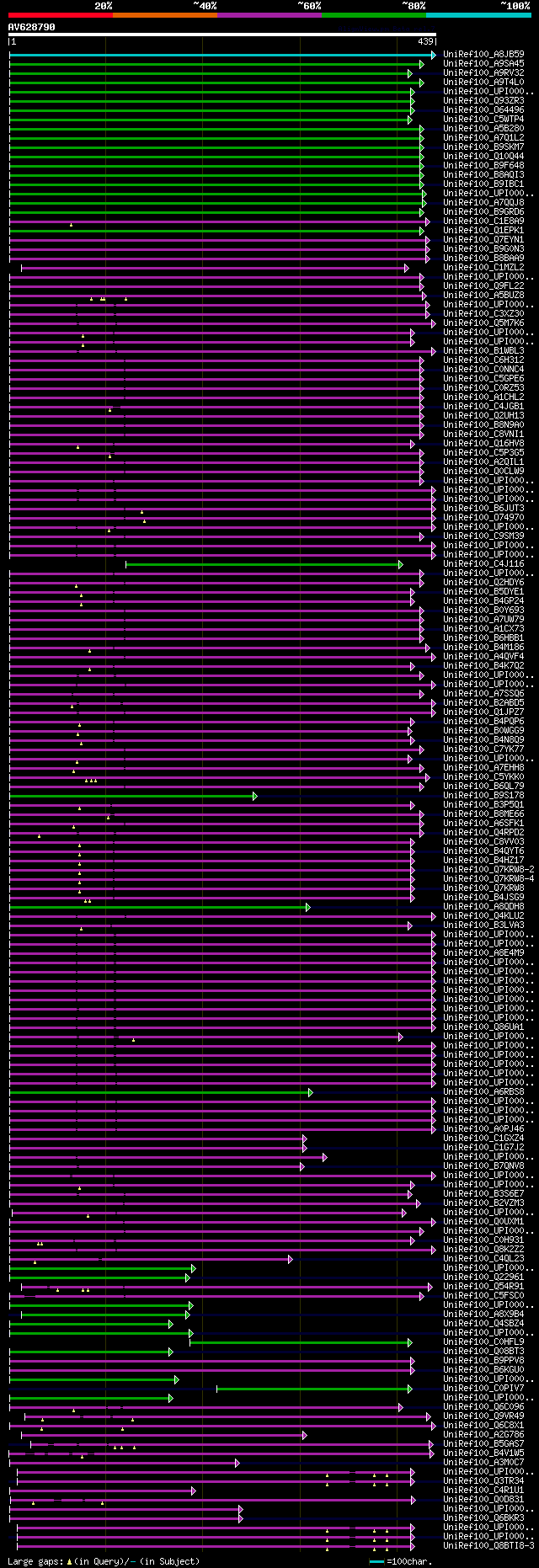Click the green alignment bar for UniRef100_C4J116
Screen dimensions: 539x1568
point(264,564)
